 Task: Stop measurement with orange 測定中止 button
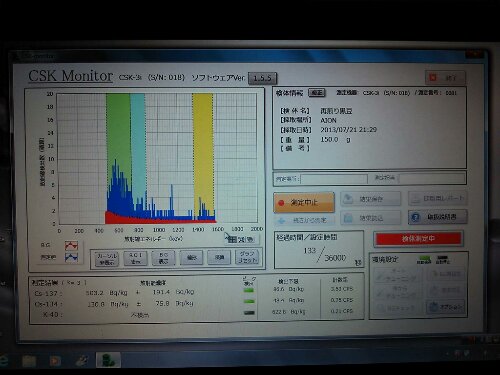click(x=304, y=202)
